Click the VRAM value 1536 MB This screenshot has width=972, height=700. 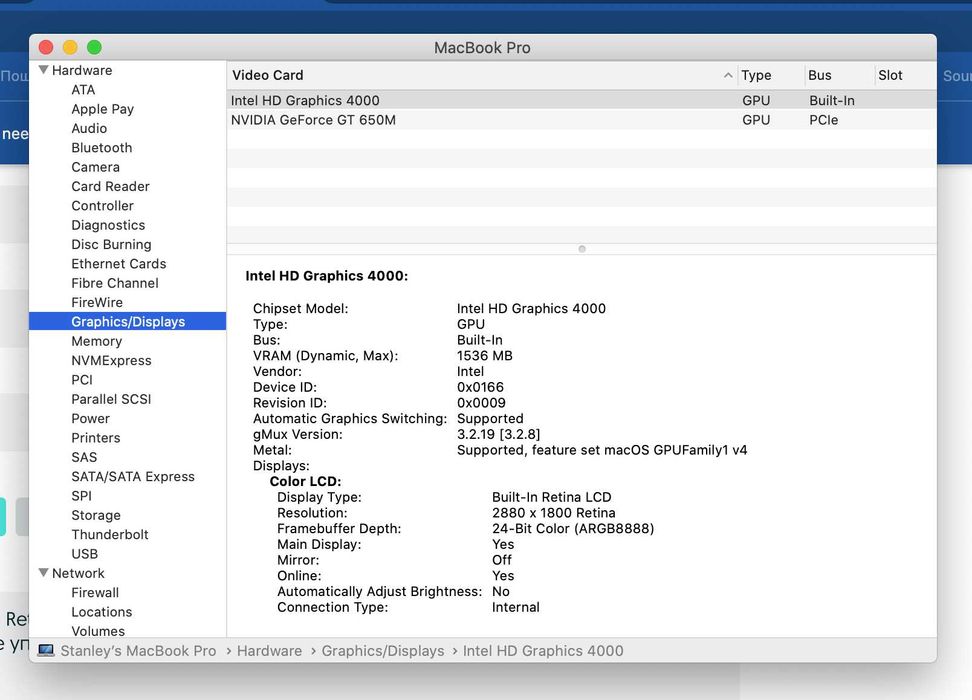pyautogui.click(x=485, y=355)
